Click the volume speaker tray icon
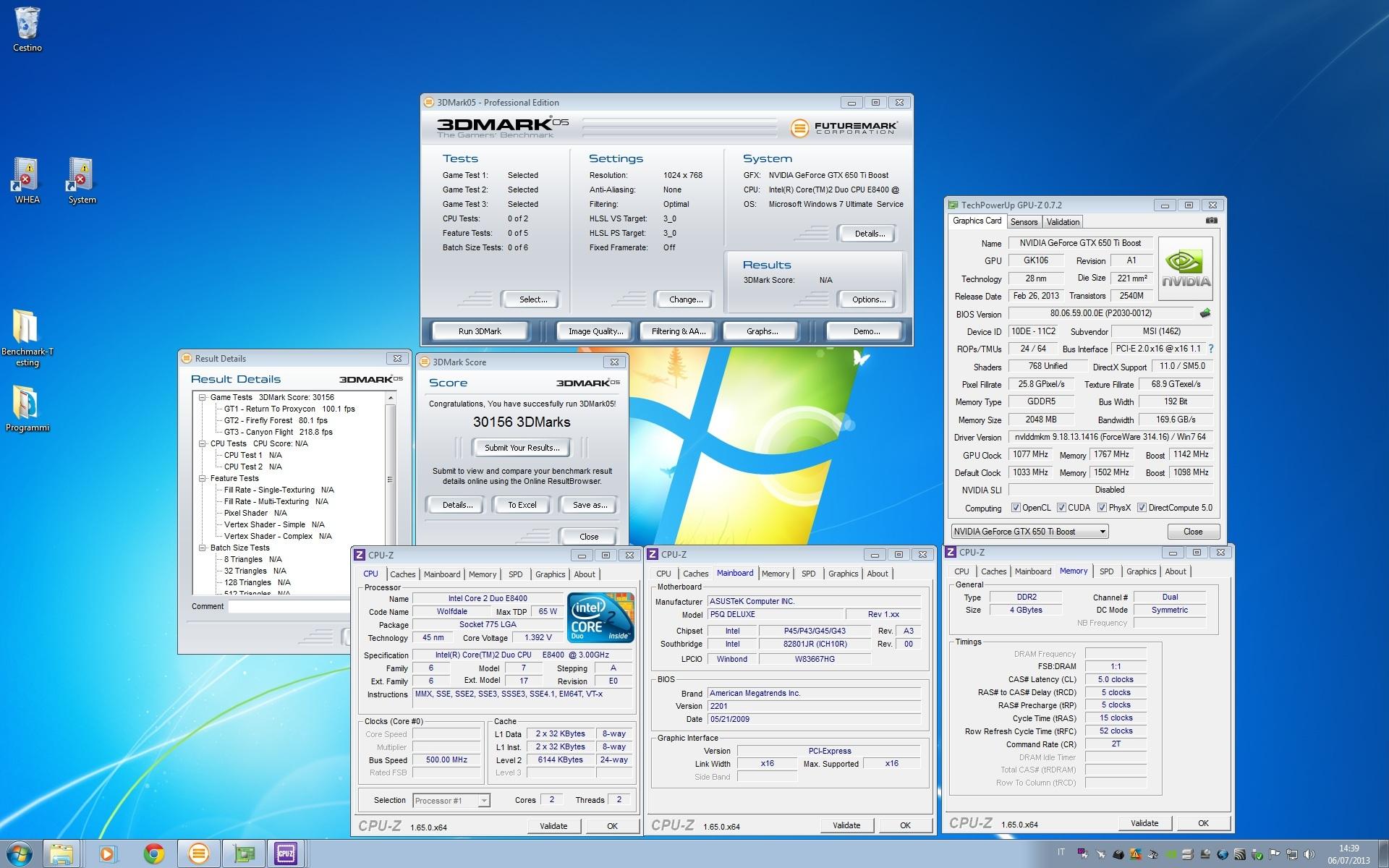Image resolution: width=1389 pixels, height=868 pixels. [1309, 854]
